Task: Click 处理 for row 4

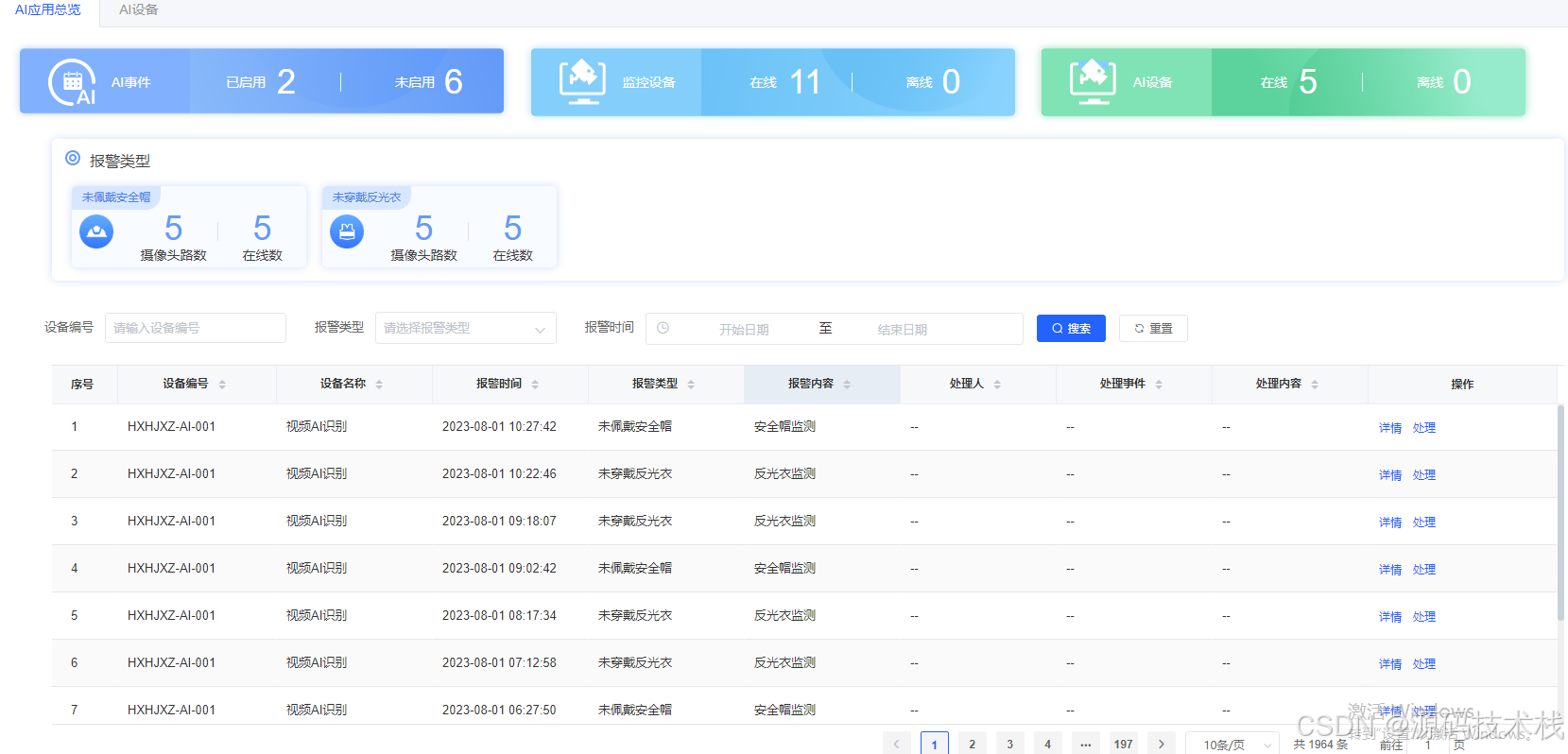Action: click(x=1424, y=570)
